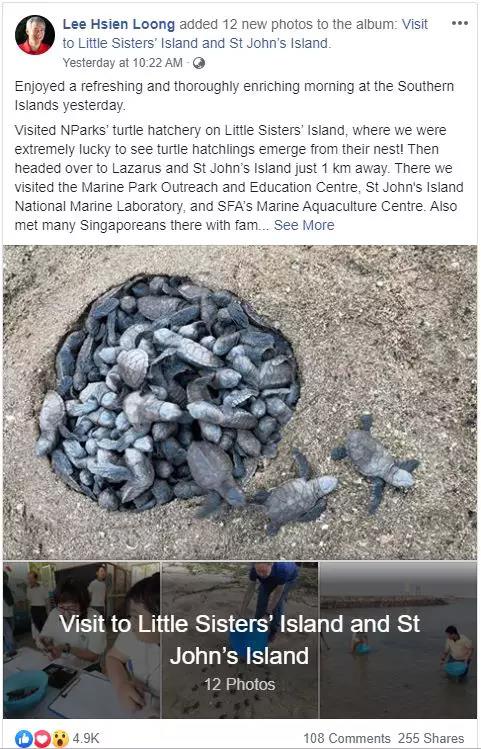Open the 108 Comments link

point(347,738)
